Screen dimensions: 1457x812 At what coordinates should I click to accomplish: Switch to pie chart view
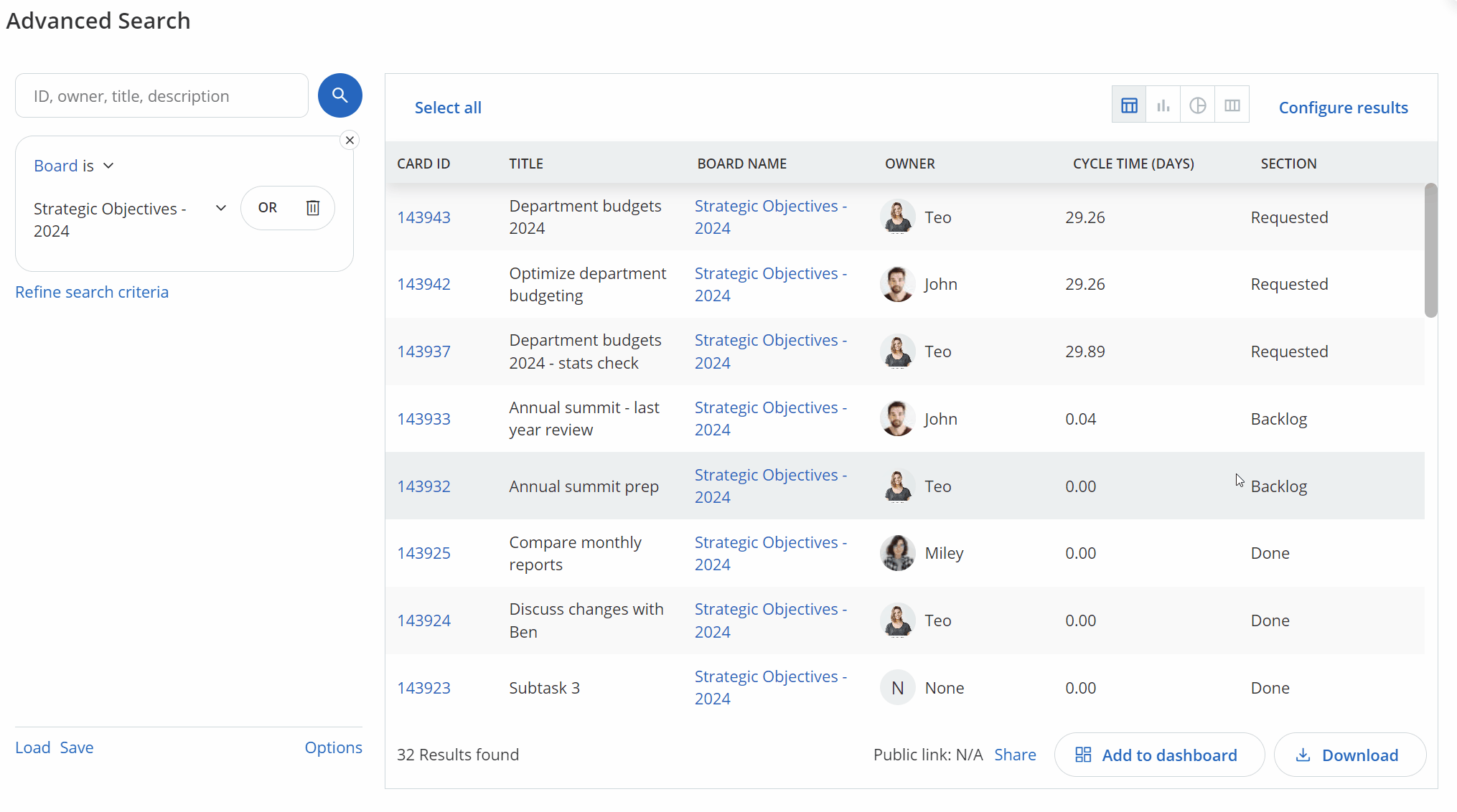pos(1197,105)
